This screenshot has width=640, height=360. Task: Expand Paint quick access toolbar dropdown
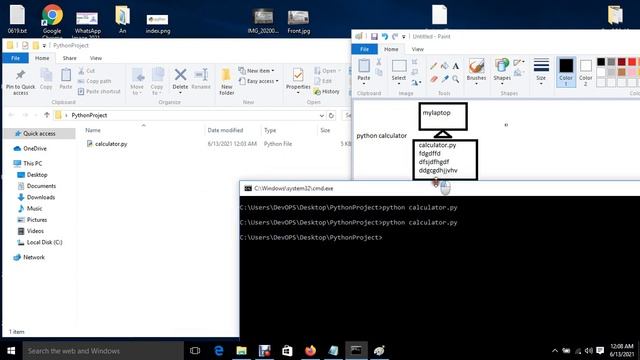(404, 37)
